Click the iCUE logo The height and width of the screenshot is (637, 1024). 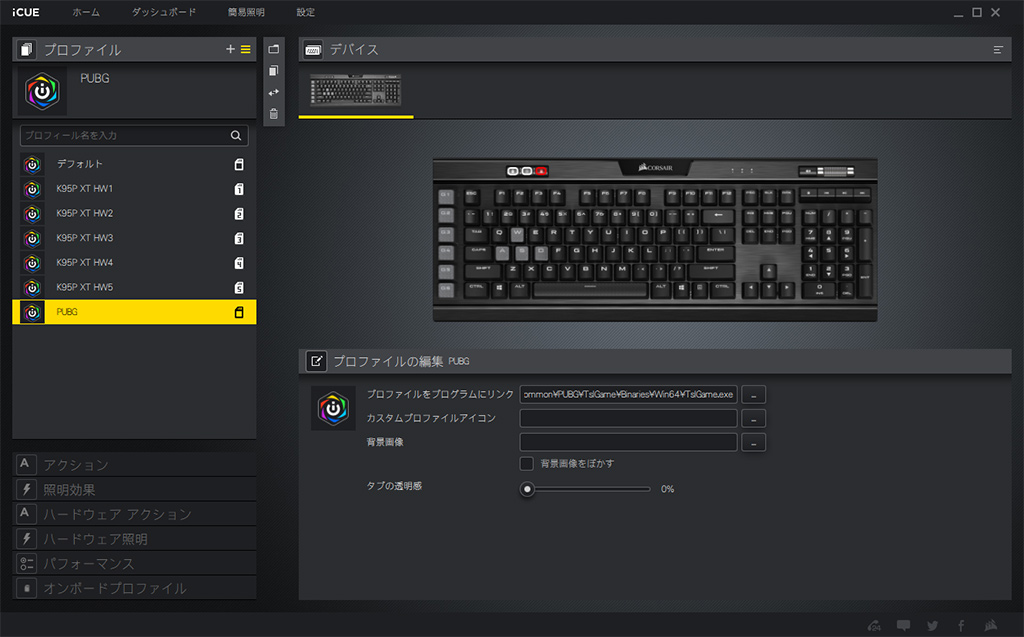click(x=25, y=12)
